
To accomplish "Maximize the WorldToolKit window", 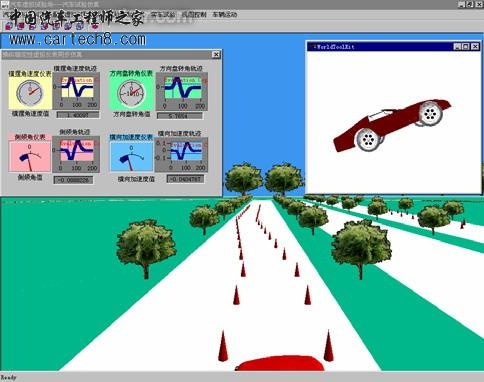I will tap(466, 47).
